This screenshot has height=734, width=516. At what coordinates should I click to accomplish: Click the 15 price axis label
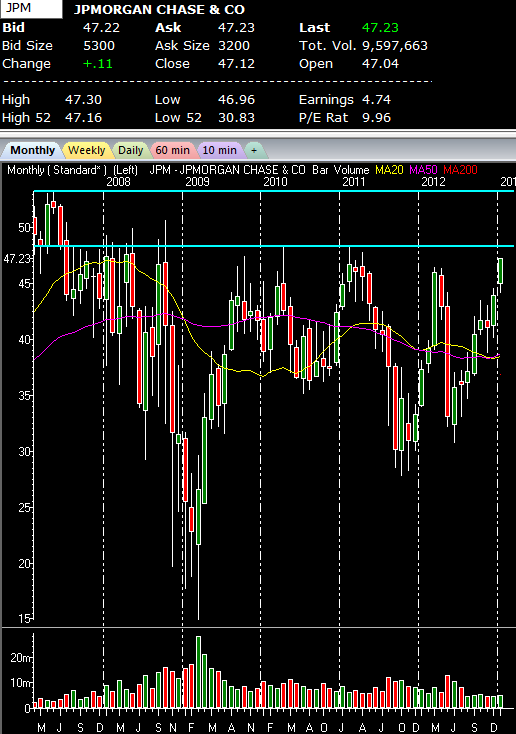coord(24,619)
